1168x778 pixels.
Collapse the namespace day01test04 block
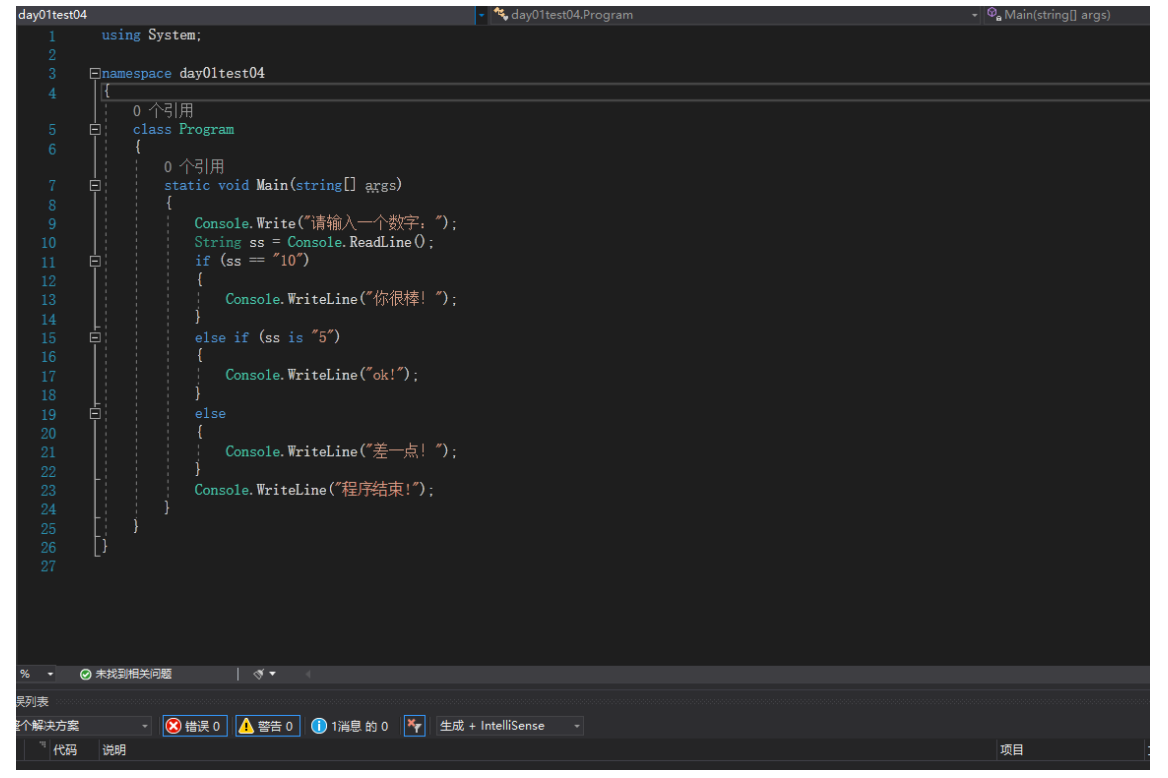click(95, 74)
